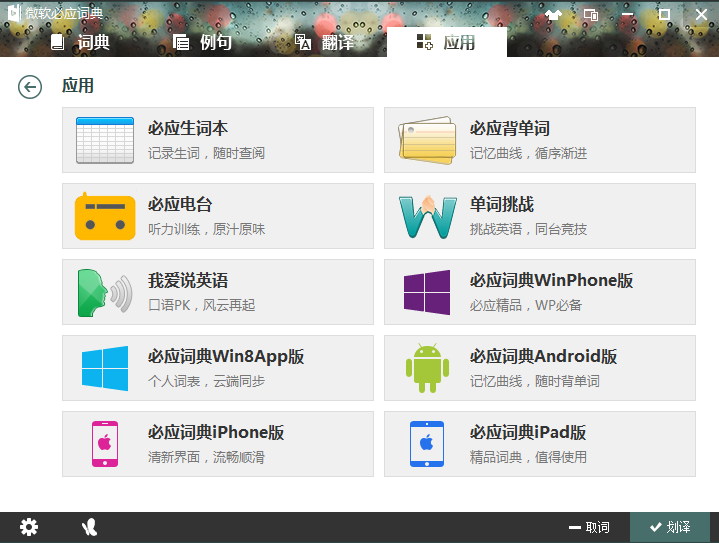Switch to mini window mode icon

(x=591, y=15)
